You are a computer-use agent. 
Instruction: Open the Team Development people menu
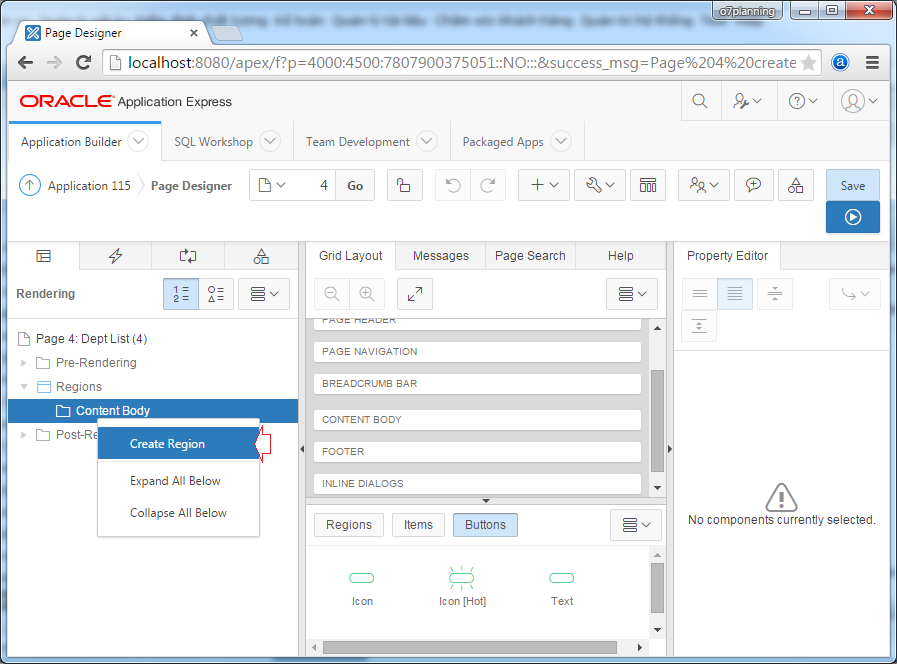point(704,185)
